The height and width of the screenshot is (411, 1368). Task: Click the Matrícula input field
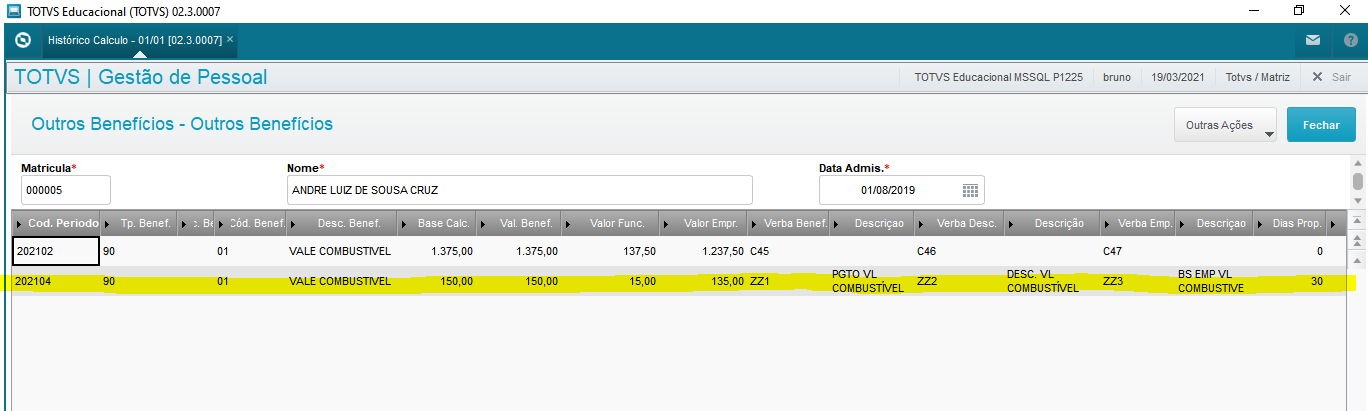[x=66, y=190]
